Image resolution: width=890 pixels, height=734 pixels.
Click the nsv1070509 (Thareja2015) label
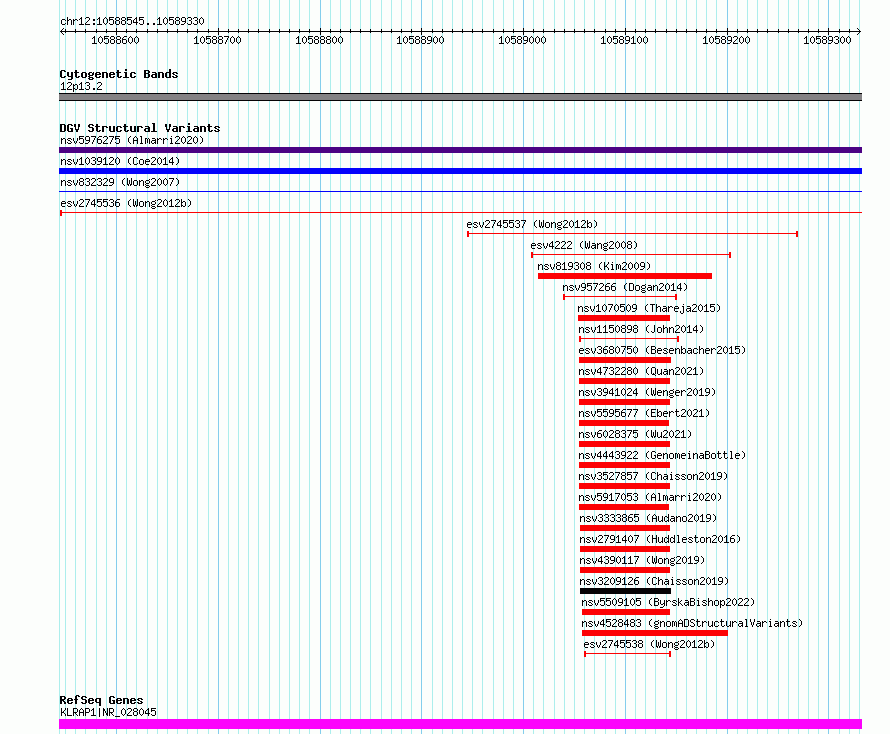[x=649, y=308]
